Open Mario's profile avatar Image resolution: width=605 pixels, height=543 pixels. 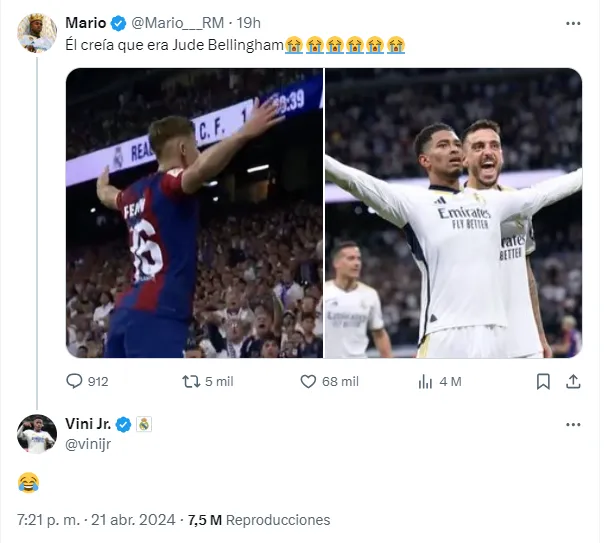pos(37,33)
